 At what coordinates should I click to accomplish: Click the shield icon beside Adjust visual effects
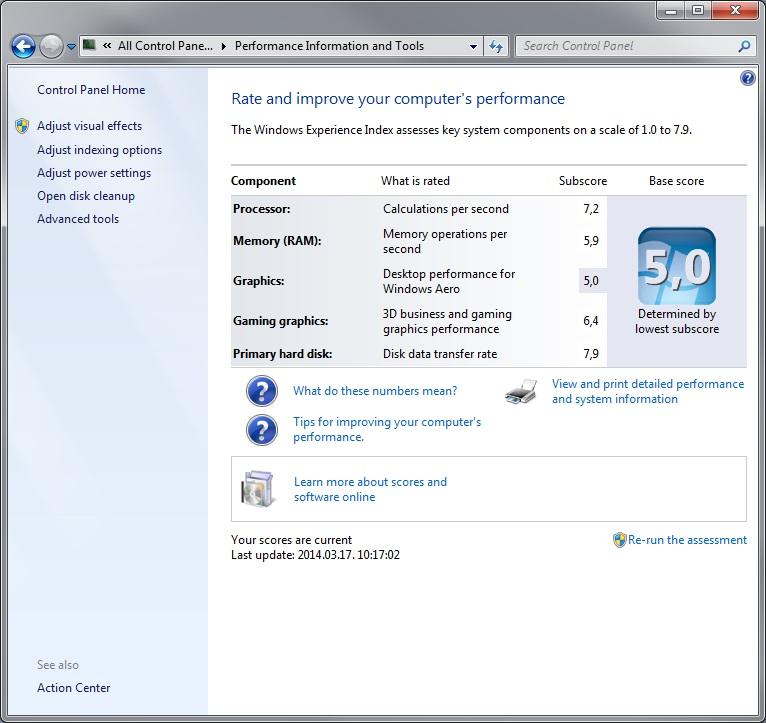click(x=22, y=126)
